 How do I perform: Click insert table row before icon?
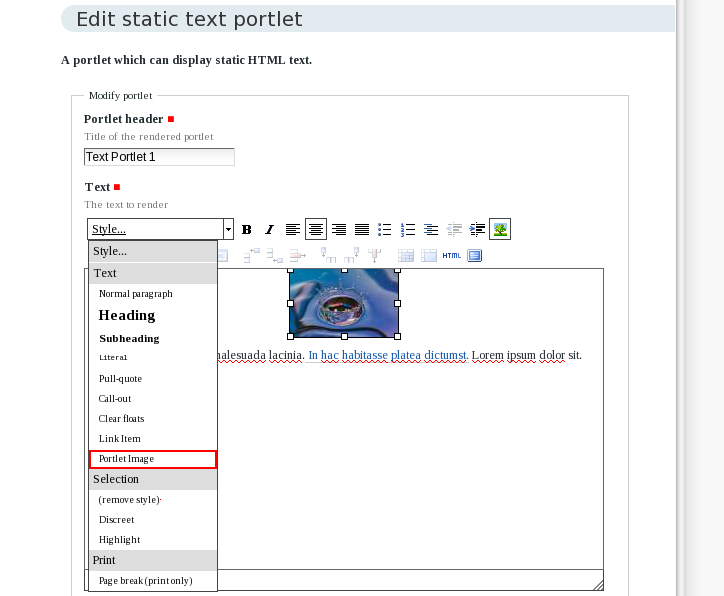[252, 255]
